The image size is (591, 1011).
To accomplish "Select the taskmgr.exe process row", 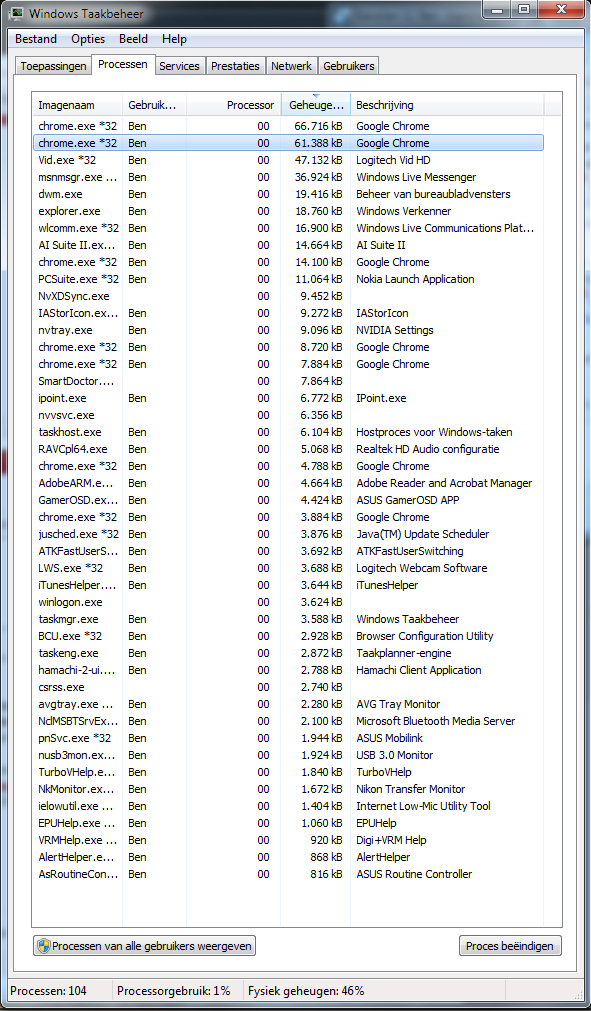I will (288, 619).
